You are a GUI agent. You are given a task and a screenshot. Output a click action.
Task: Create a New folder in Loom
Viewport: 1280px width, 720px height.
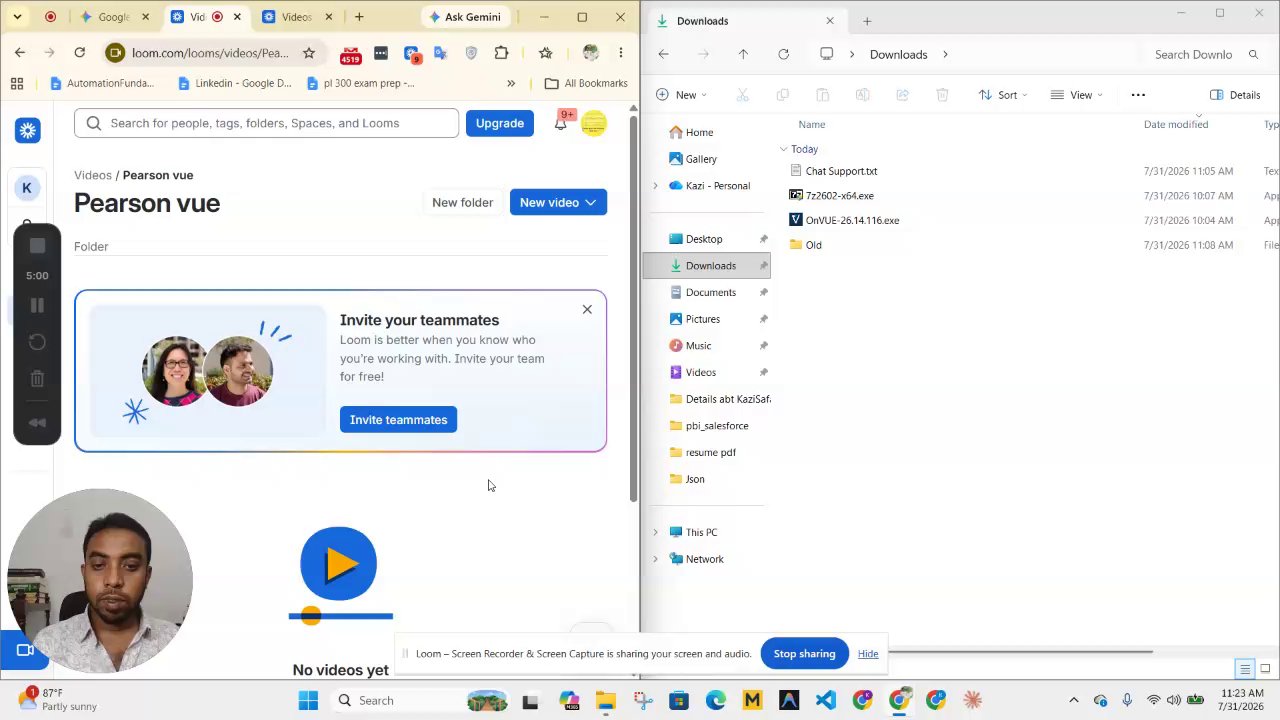462,202
